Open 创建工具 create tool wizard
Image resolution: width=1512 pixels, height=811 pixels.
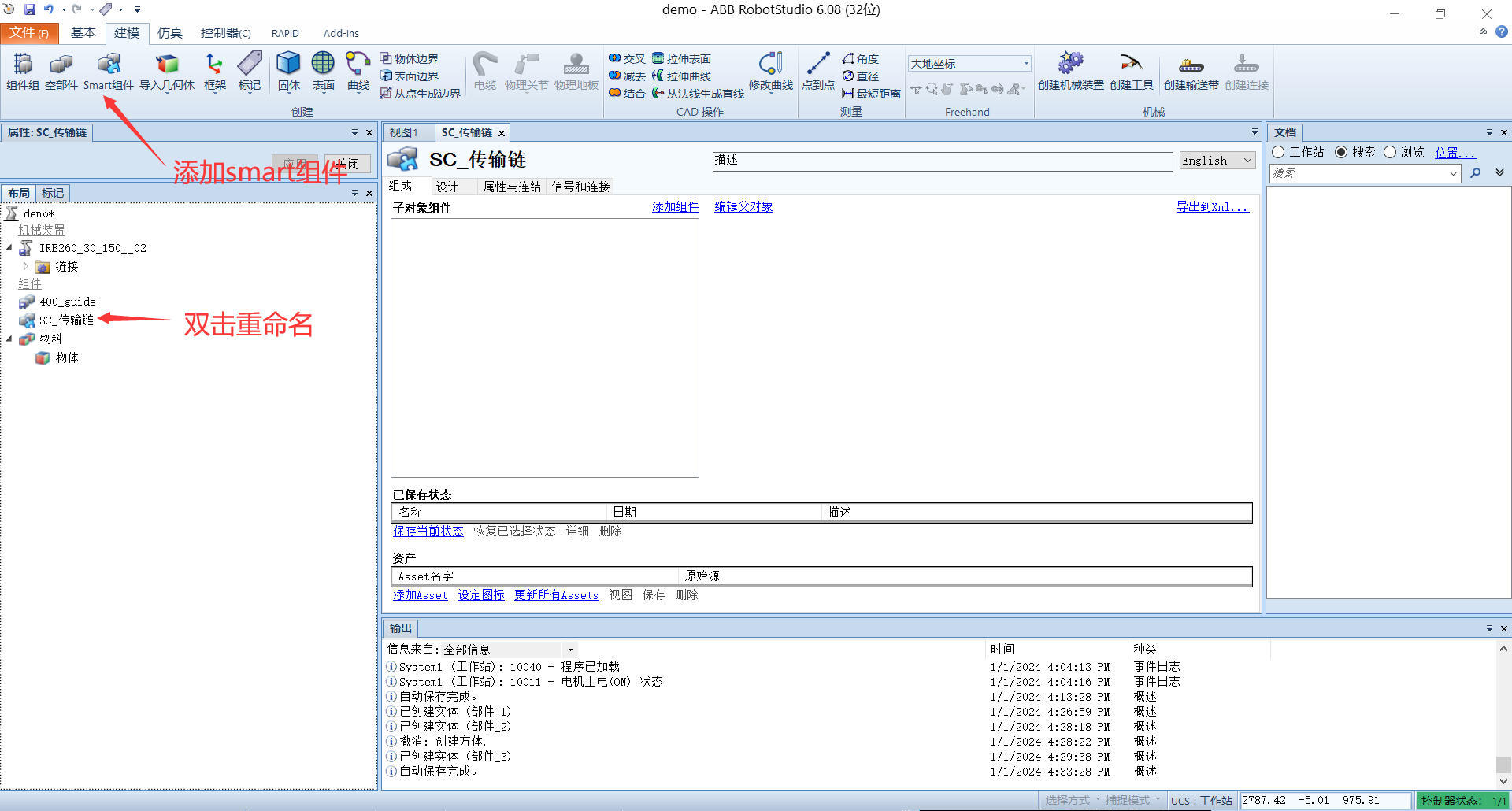pos(1132,71)
